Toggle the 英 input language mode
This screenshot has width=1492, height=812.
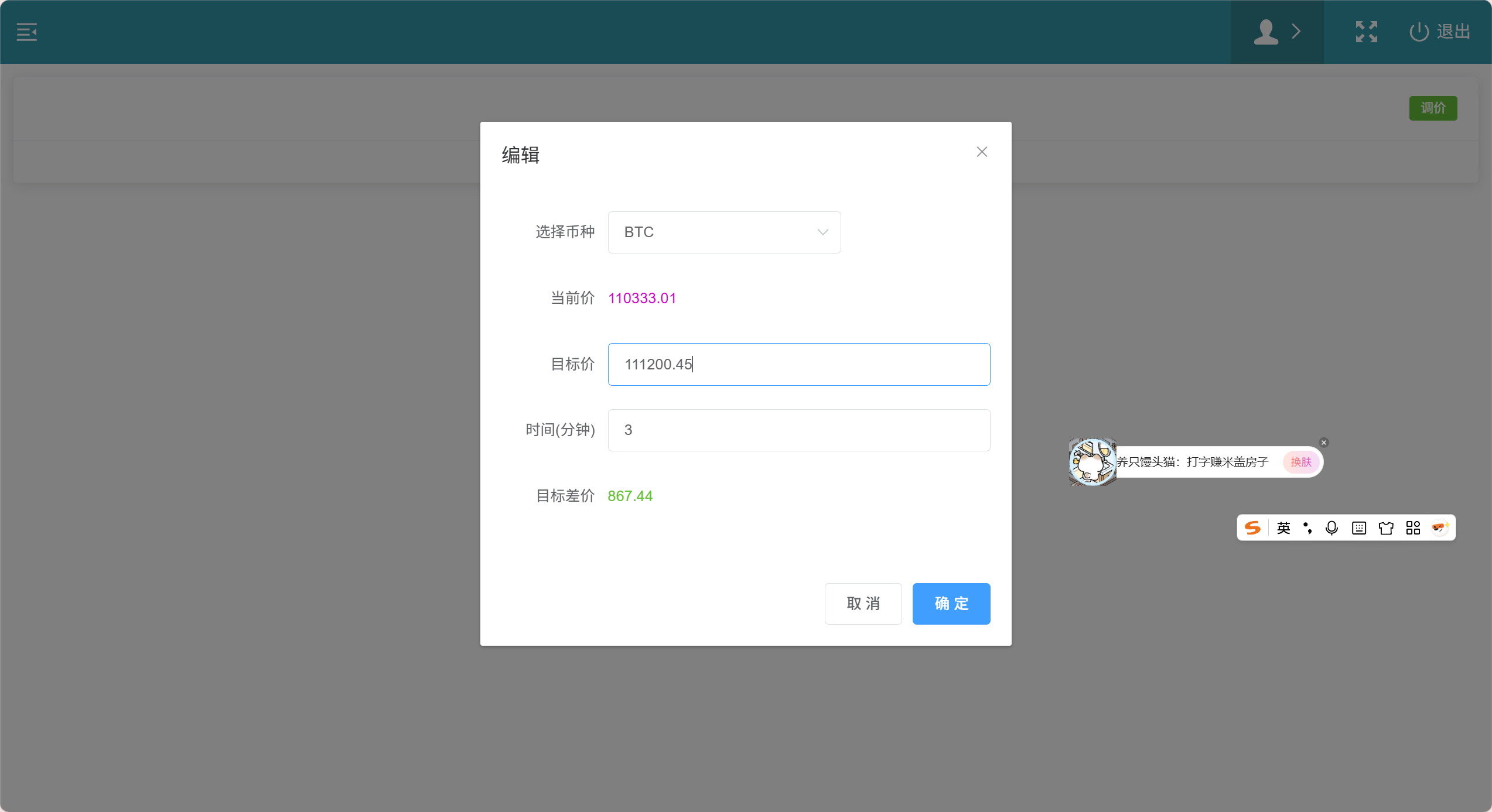click(x=1283, y=528)
